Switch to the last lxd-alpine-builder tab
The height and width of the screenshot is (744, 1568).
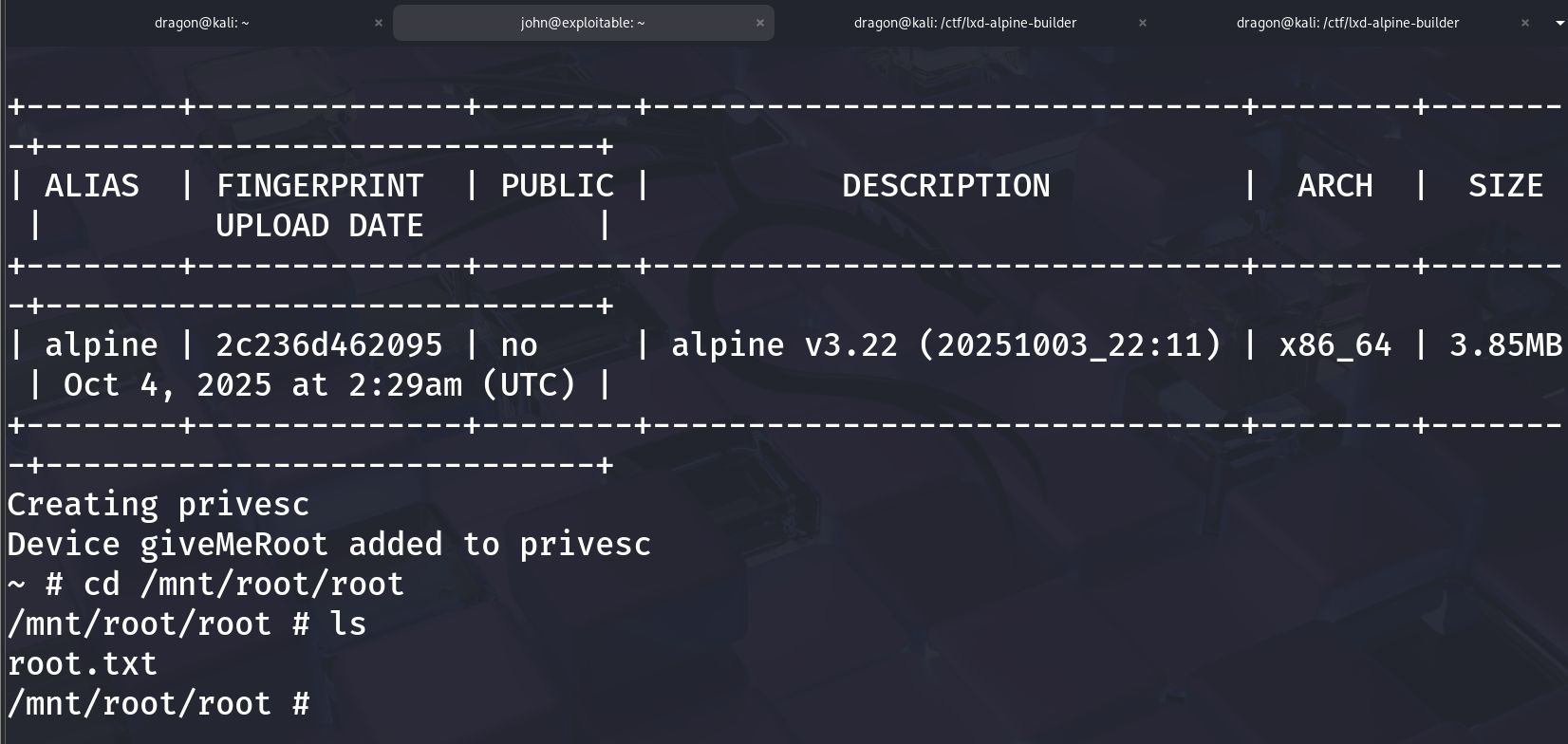[1347, 23]
